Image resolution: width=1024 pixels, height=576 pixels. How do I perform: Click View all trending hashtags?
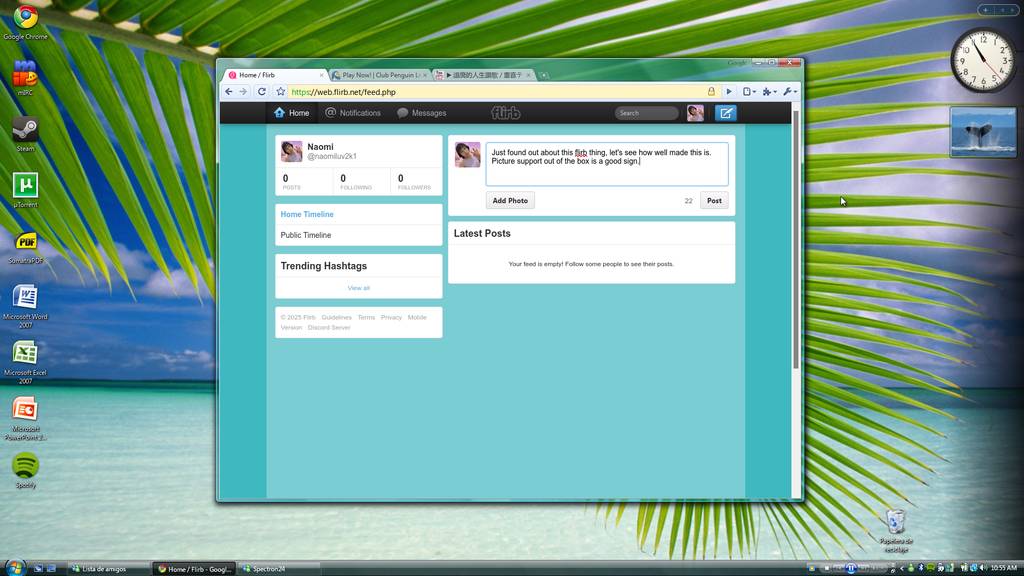pyautogui.click(x=359, y=288)
